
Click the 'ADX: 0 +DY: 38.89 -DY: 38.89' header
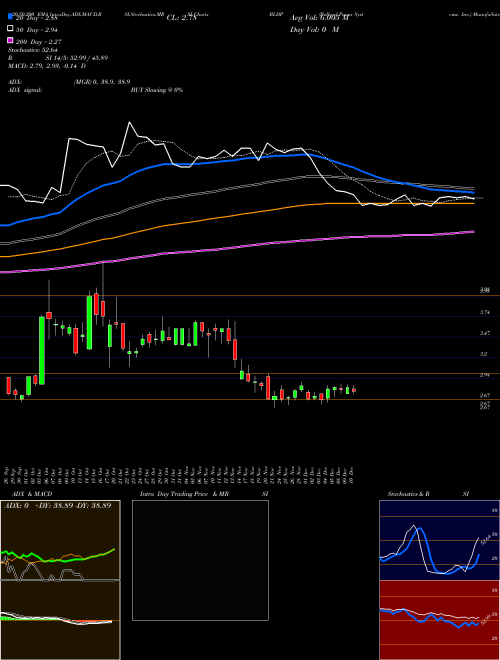pos(57,505)
